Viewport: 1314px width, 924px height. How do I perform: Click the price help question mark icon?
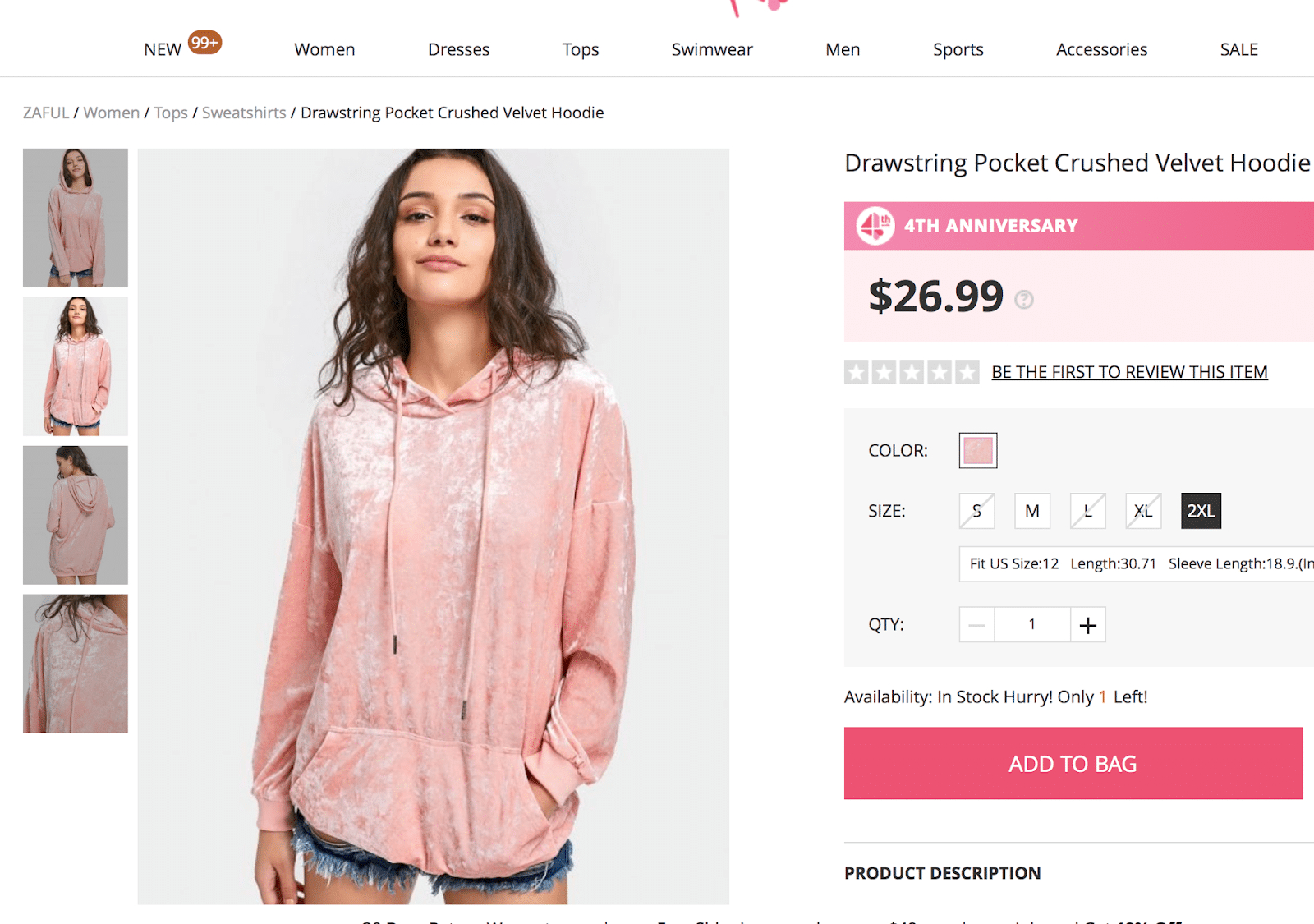click(1023, 300)
